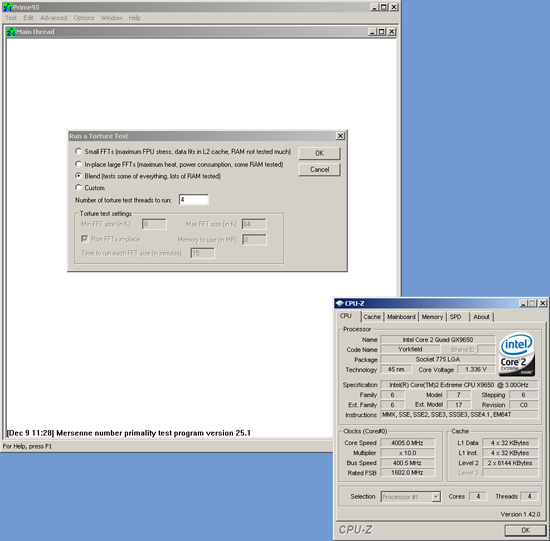Maximize the Prime95 main window
Screen dimensions: 550x541
384,7
